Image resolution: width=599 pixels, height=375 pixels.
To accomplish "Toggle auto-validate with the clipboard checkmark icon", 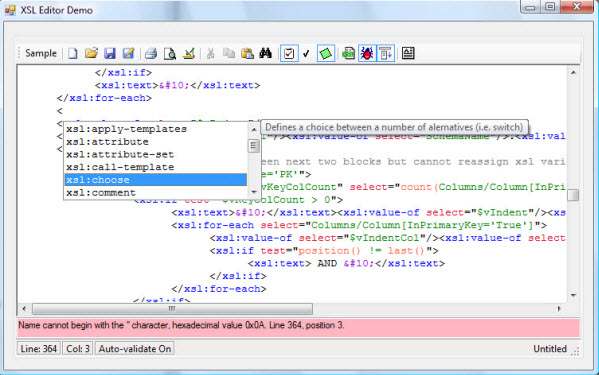I will point(289,53).
